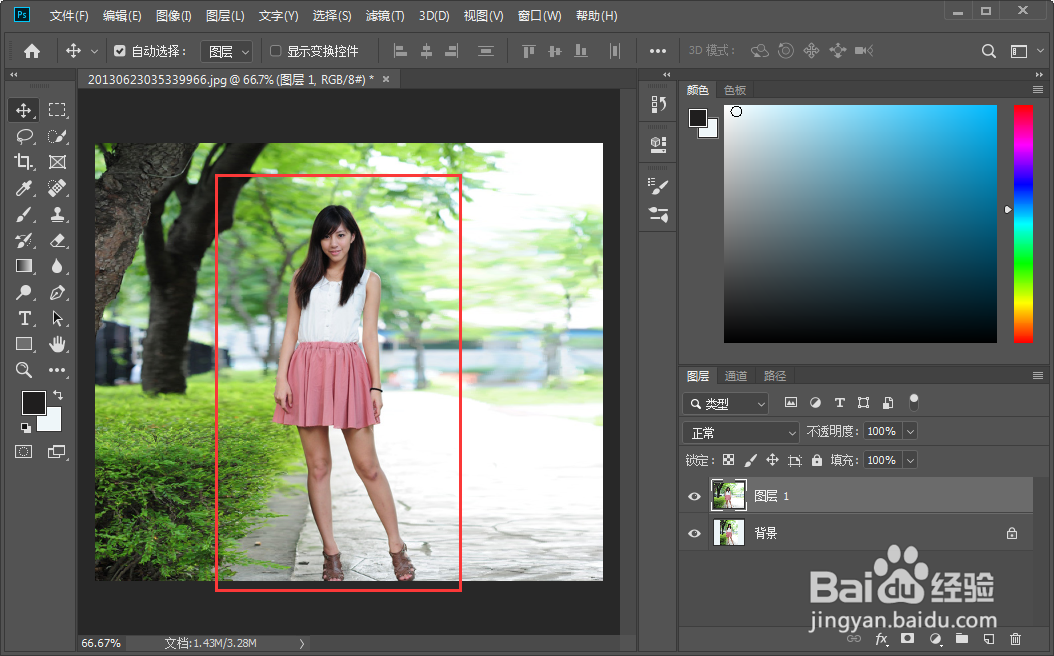Select the Horizontal Type tool

tap(24, 318)
